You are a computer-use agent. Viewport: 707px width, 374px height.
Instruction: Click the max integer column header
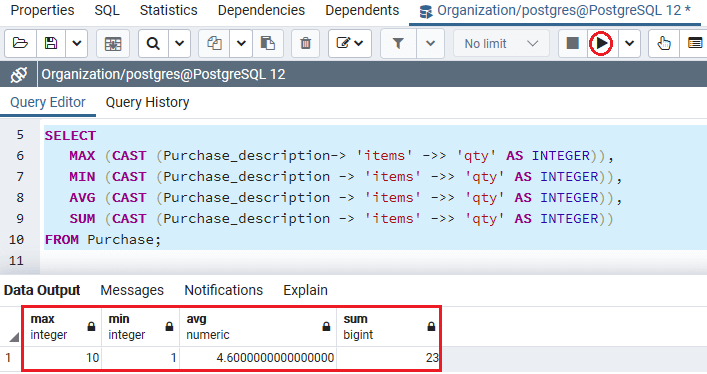tap(62, 327)
